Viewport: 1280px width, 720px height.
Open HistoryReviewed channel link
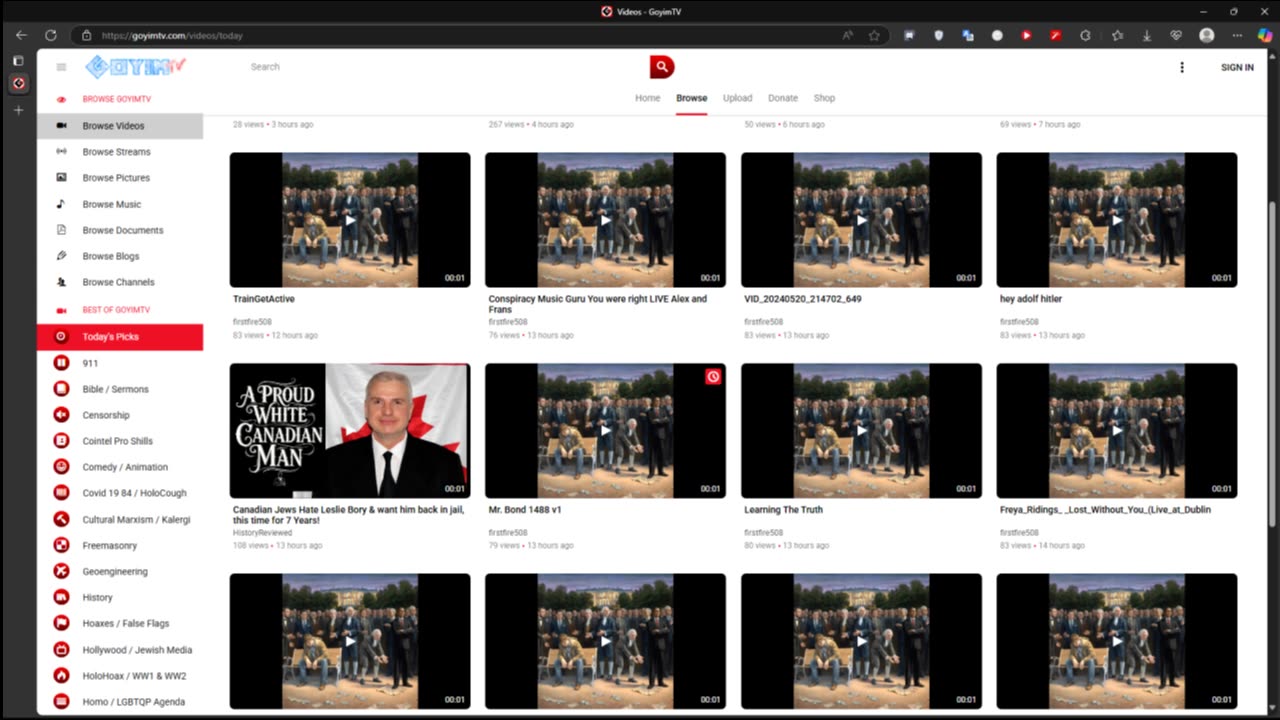tap(262, 533)
